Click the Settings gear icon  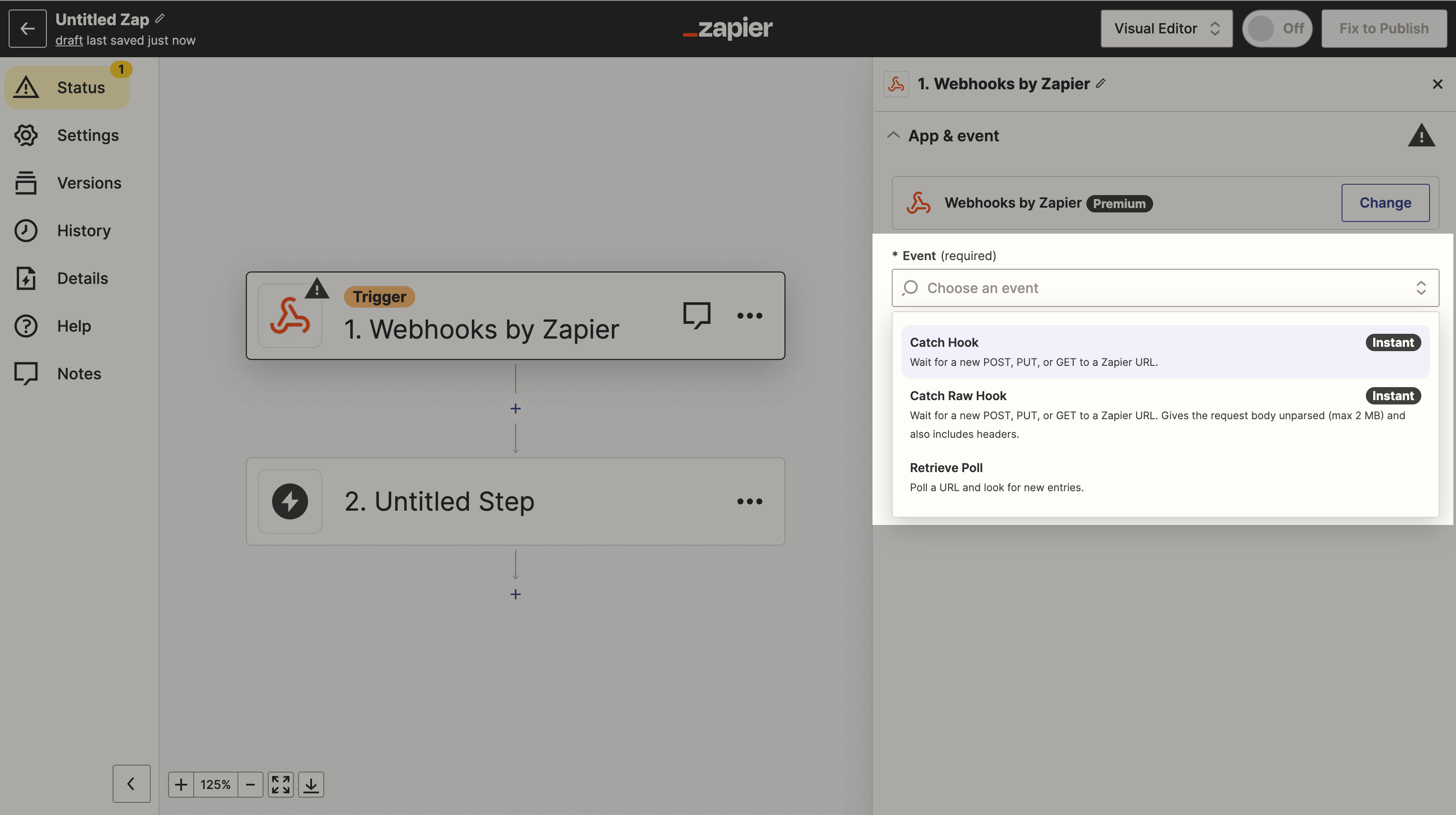[x=26, y=135]
